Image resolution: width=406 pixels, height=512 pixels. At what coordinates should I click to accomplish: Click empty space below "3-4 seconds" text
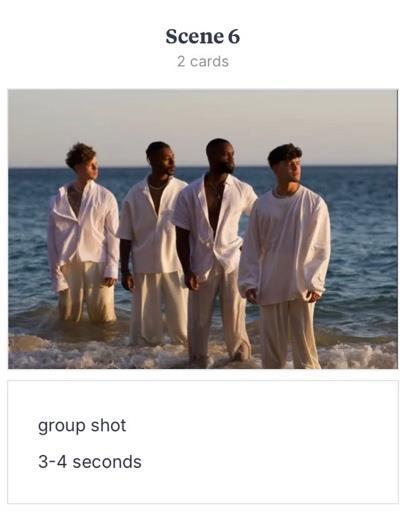click(x=203, y=487)
